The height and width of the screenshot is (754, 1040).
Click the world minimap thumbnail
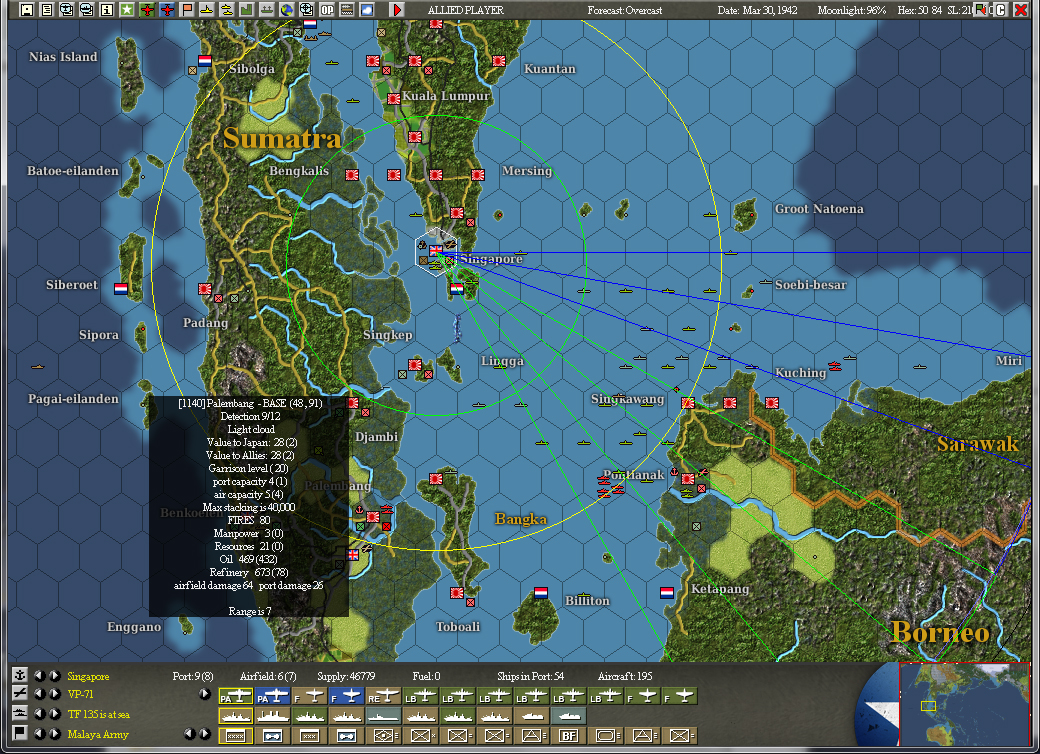(x=964, y=704)
